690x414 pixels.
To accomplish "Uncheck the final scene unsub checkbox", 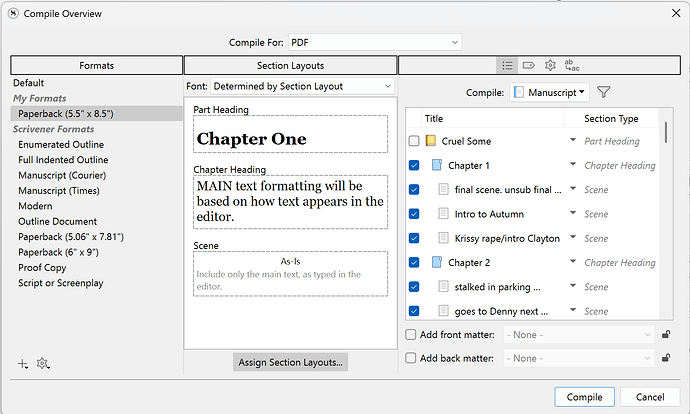I will (x=414, y=190).
